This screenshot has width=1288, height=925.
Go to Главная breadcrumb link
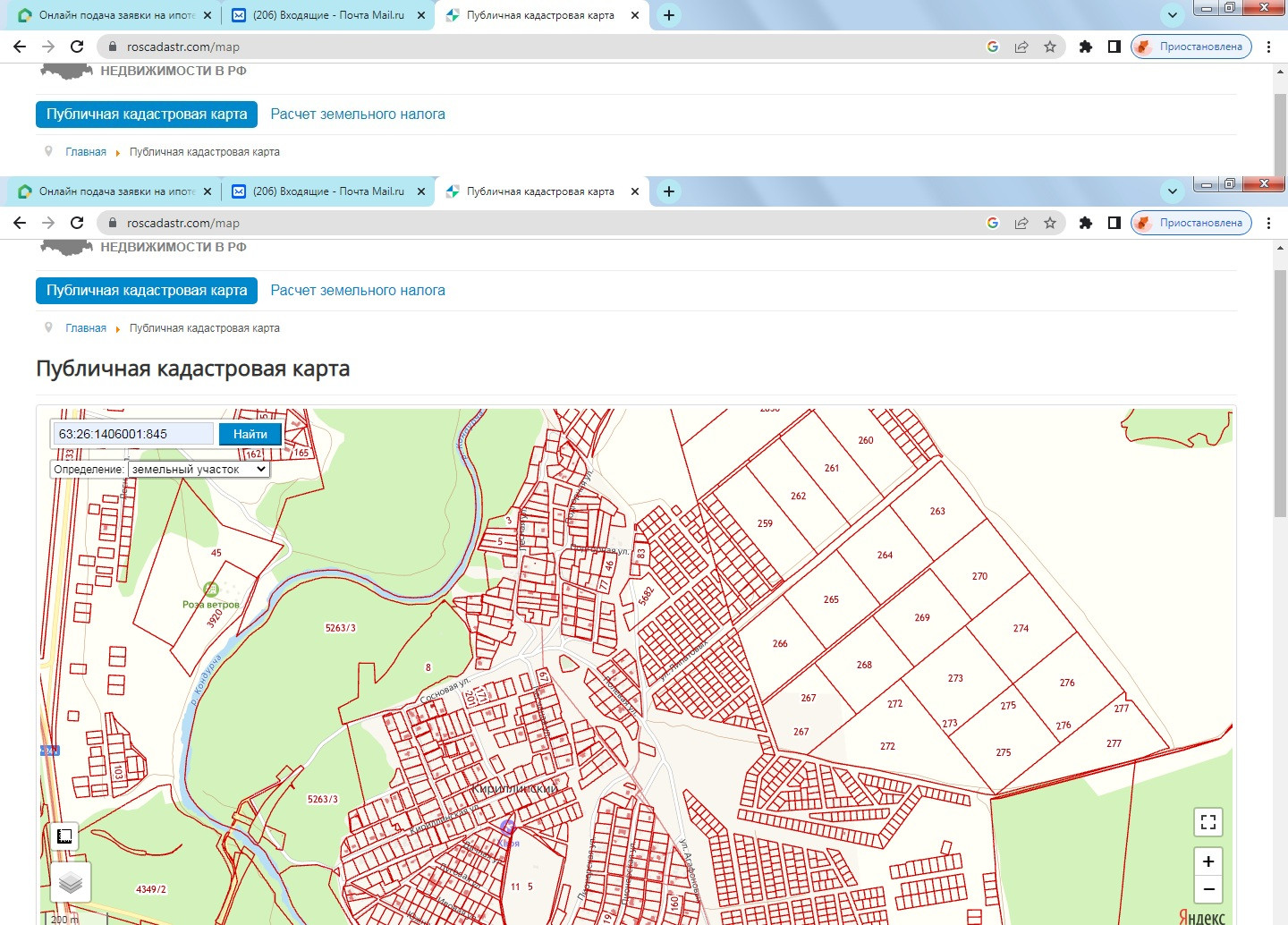click(86, 328)
